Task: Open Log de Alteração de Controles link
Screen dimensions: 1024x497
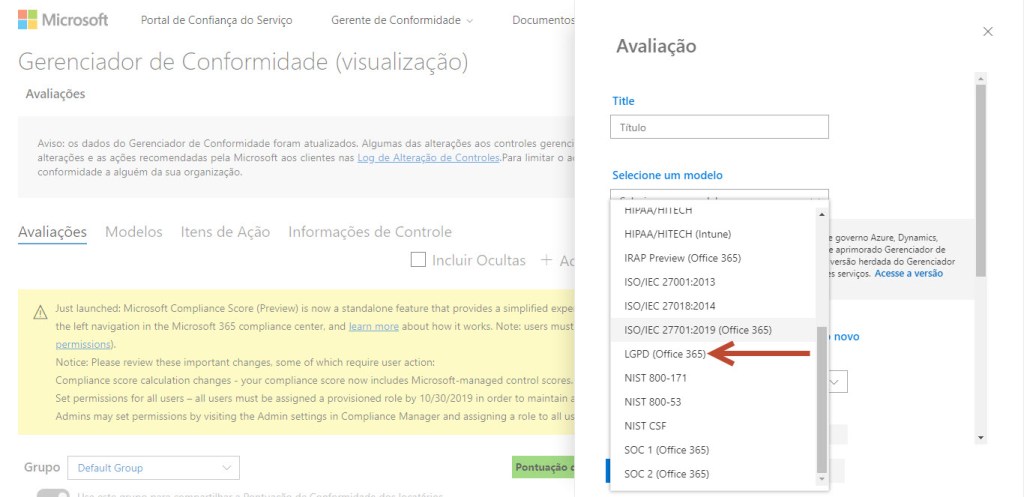Action: [x=428, y=158]
